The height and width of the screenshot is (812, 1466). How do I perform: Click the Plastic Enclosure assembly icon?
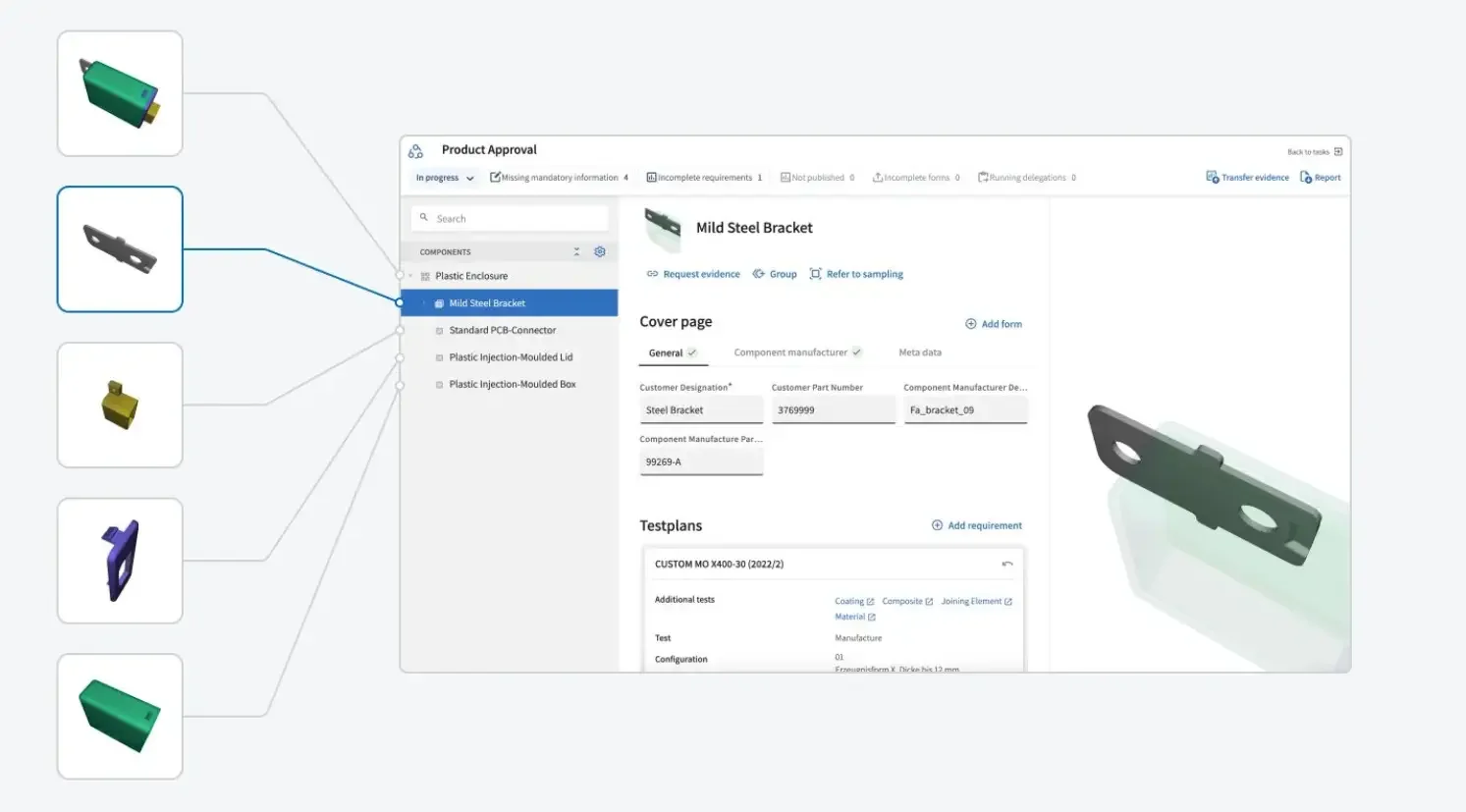[x=425, y=277]
